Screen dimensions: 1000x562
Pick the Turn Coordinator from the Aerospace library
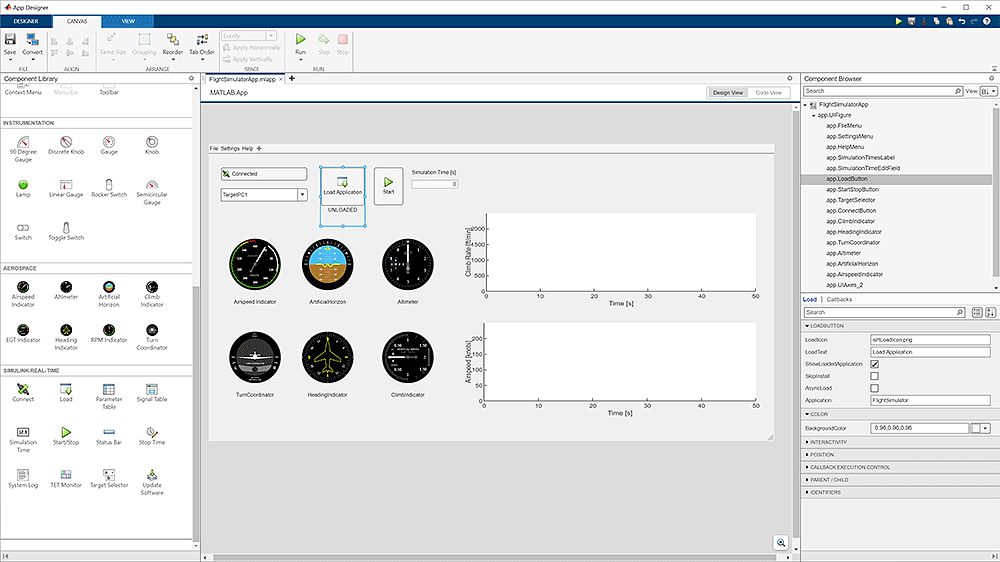[x=152, y=331]
